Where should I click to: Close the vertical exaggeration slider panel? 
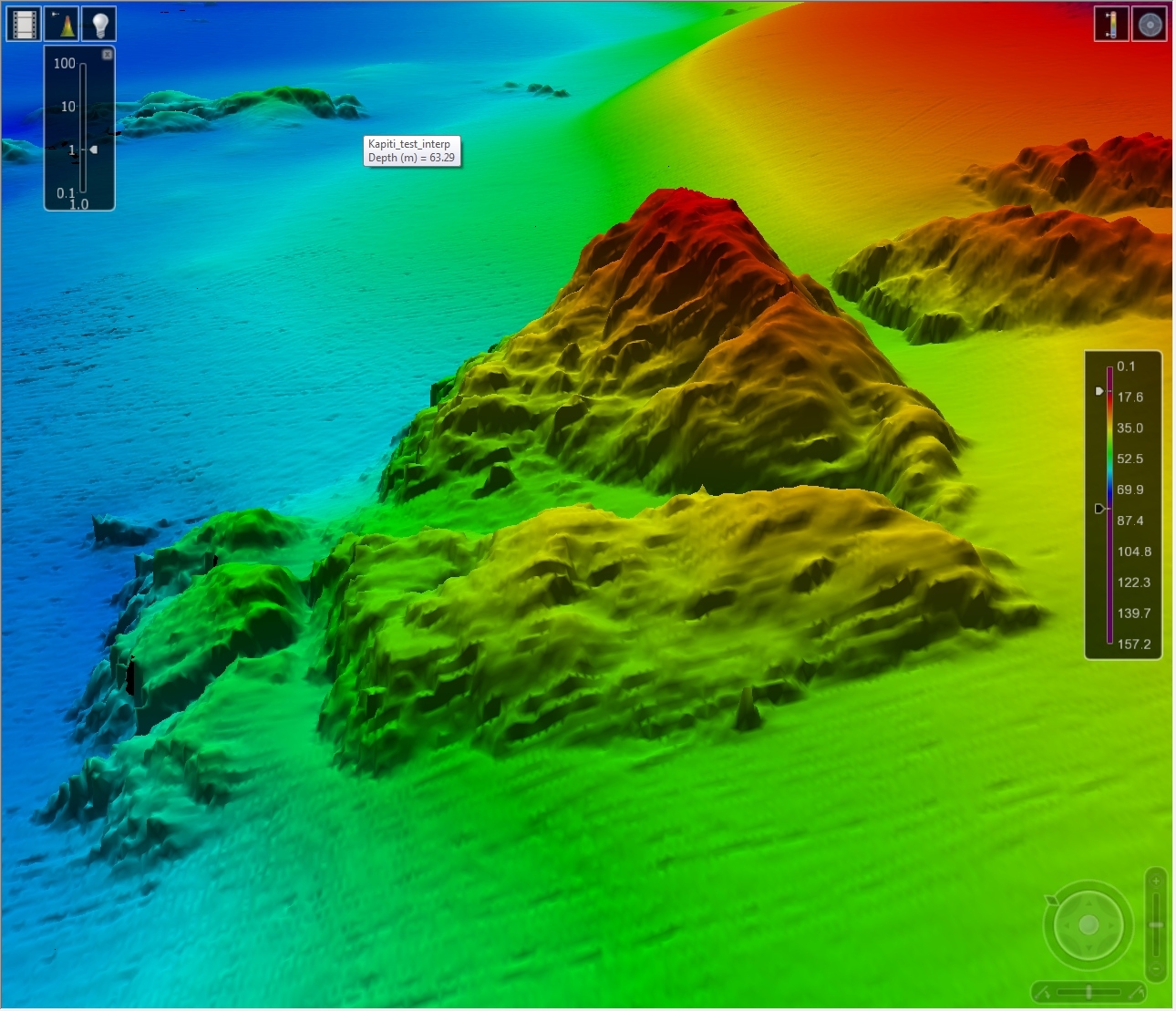point(108,55)
